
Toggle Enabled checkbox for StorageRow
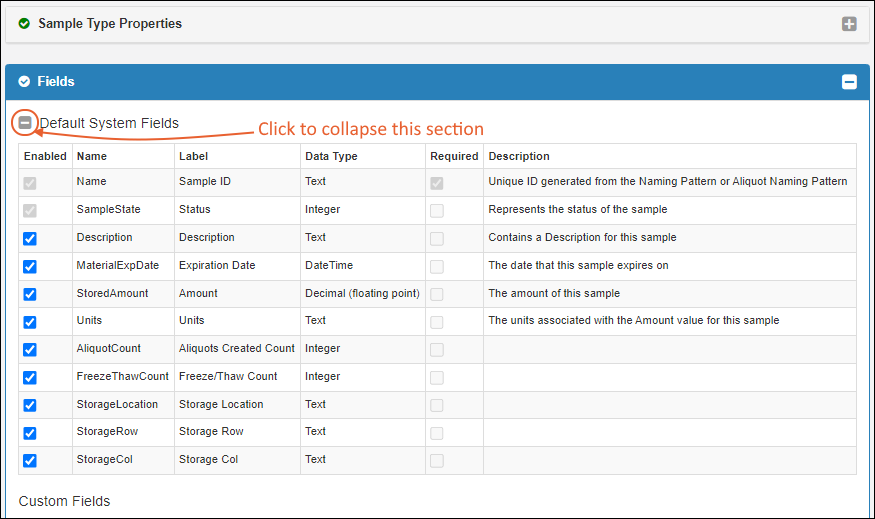tap(30, 433)
